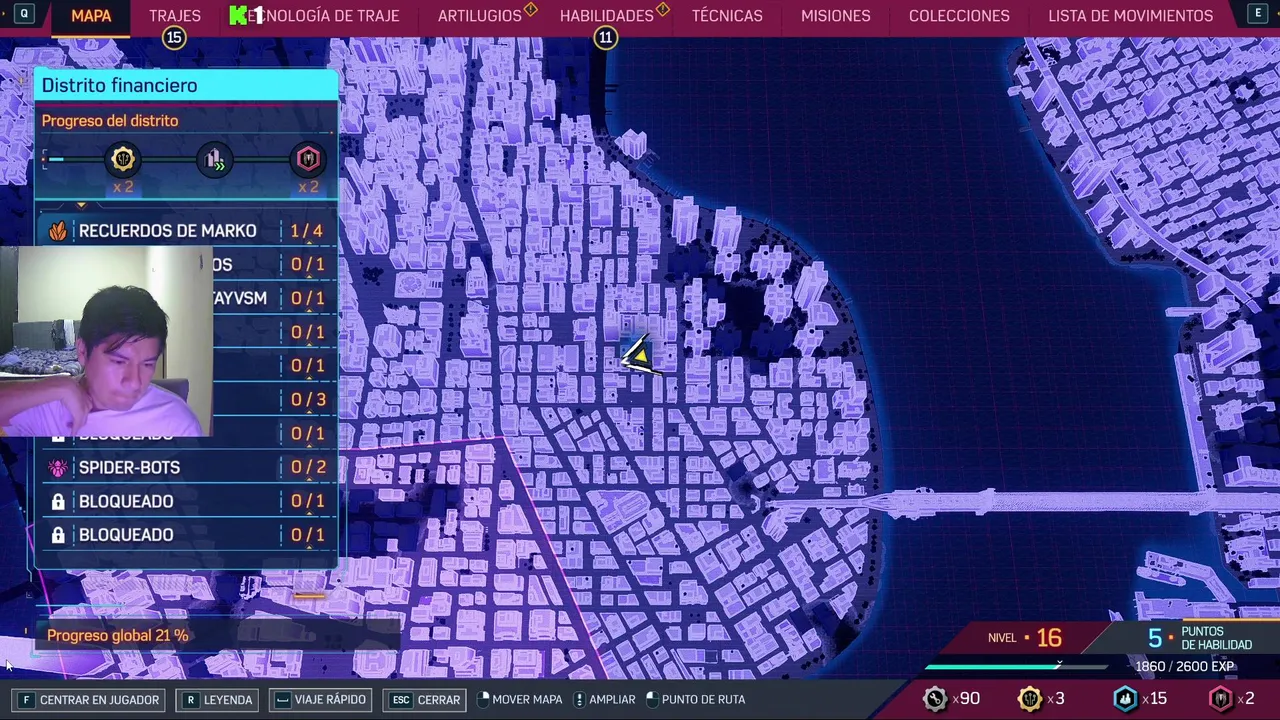The width and height of the screenshot is (1280, 720).
Task: Select the RECUERDOS DE MARKO row
Action: click(186, 231)
